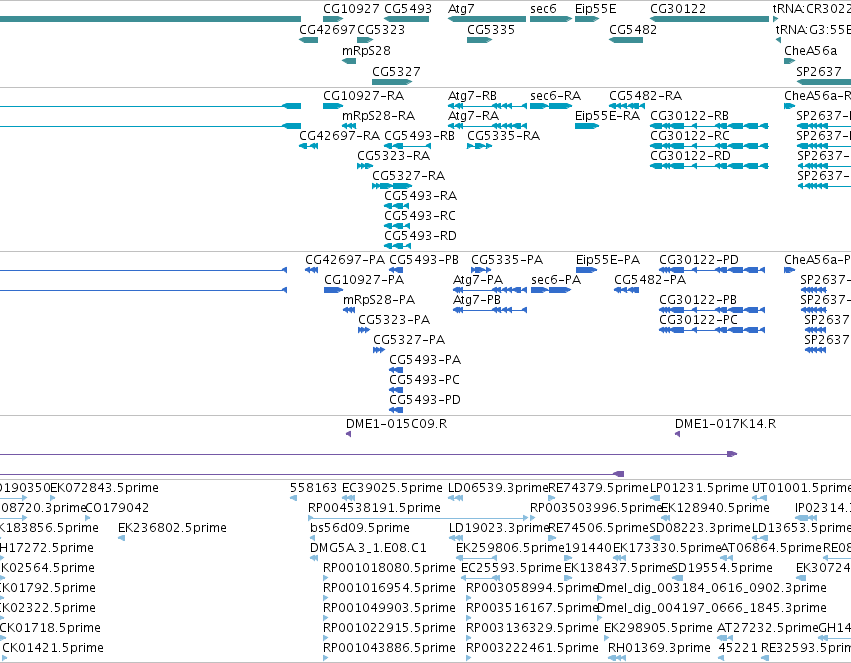Viewport: 851px width, 663px height.
Task: Select the CG5493-RB transcript label
Action: coord(420,136)
